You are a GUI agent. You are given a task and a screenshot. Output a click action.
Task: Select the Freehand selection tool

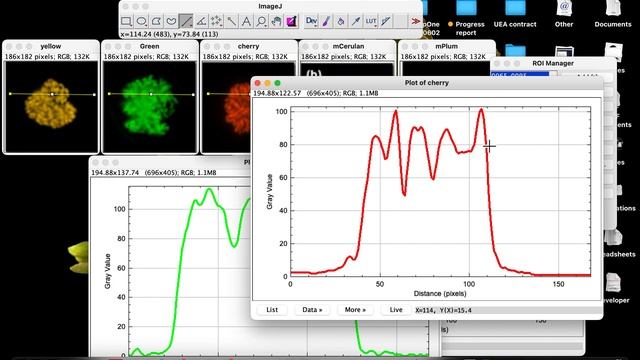[171, 21]
